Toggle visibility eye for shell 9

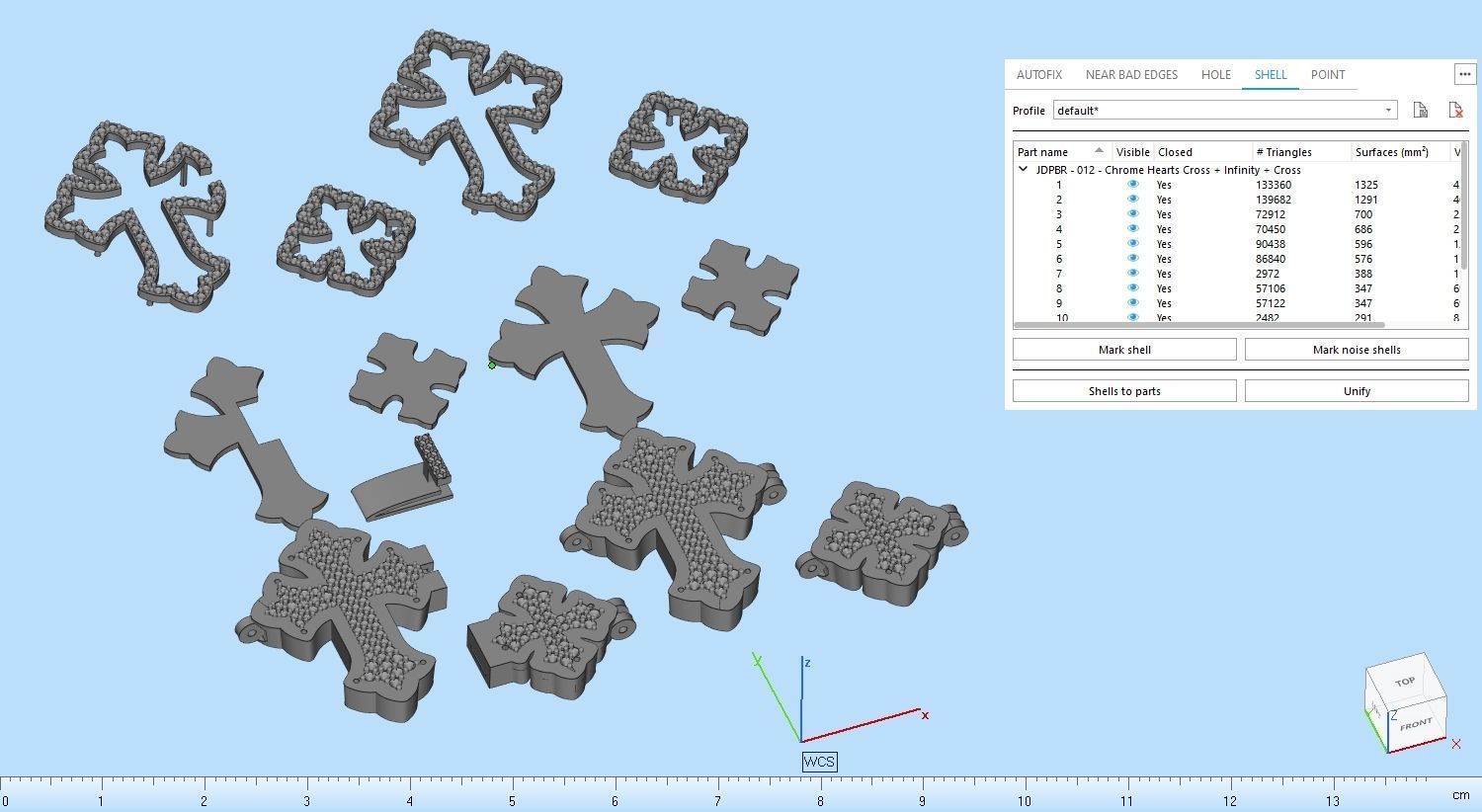(x=1132, y=303)
